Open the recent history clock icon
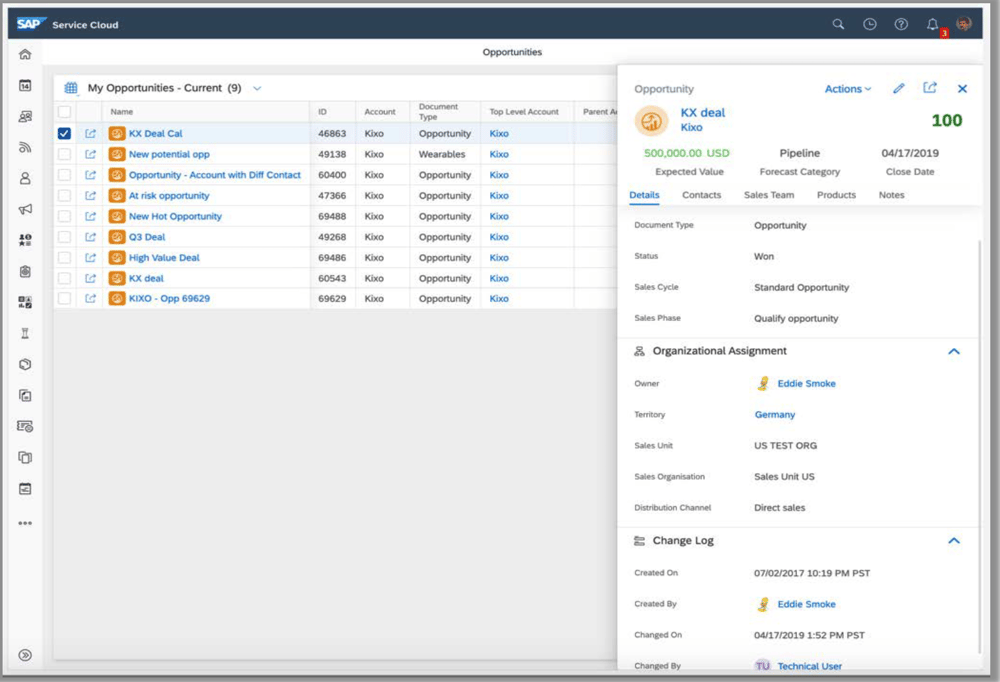The image size is (1000, 682). tap(870, 24)
